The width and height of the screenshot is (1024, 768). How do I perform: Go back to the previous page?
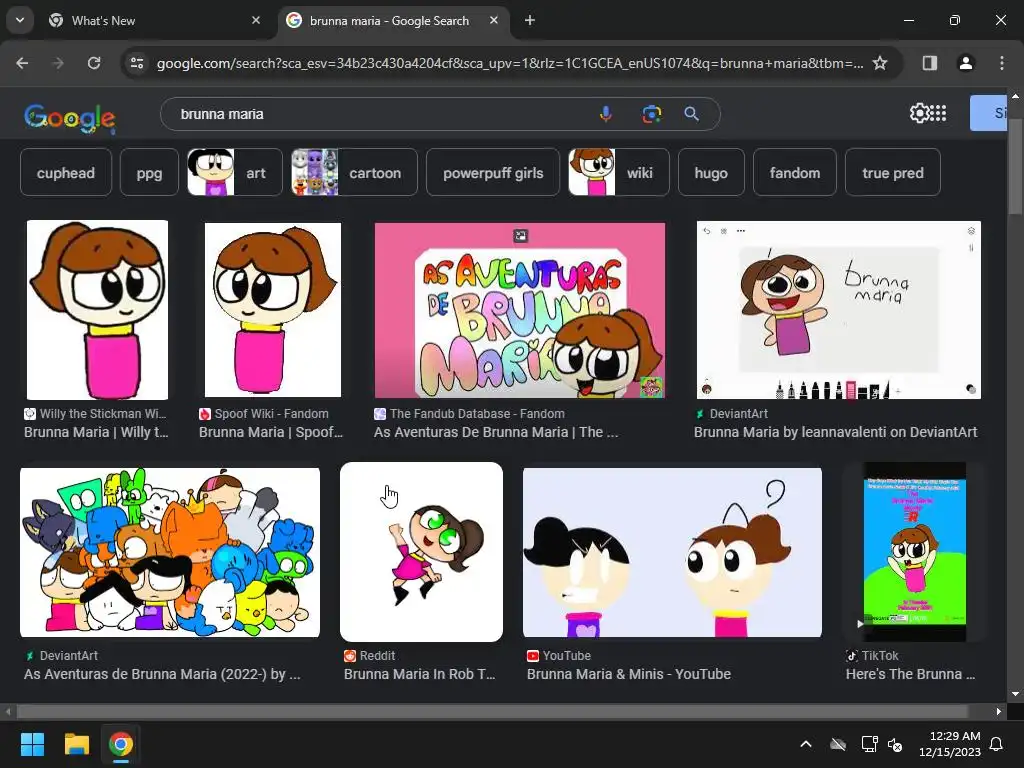tap(22, 63)
